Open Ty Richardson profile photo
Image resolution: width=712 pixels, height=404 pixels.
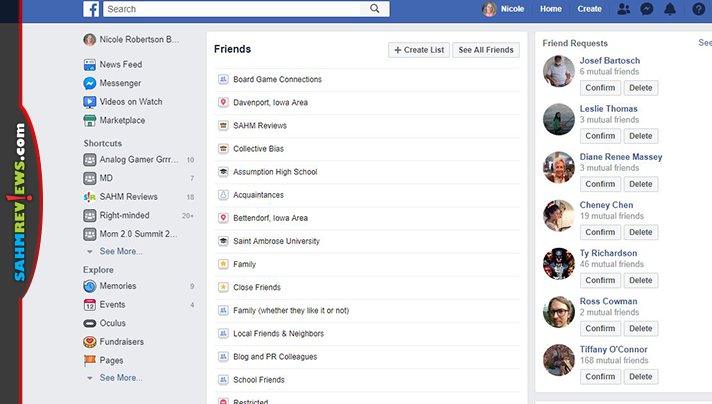click(559, 264)
